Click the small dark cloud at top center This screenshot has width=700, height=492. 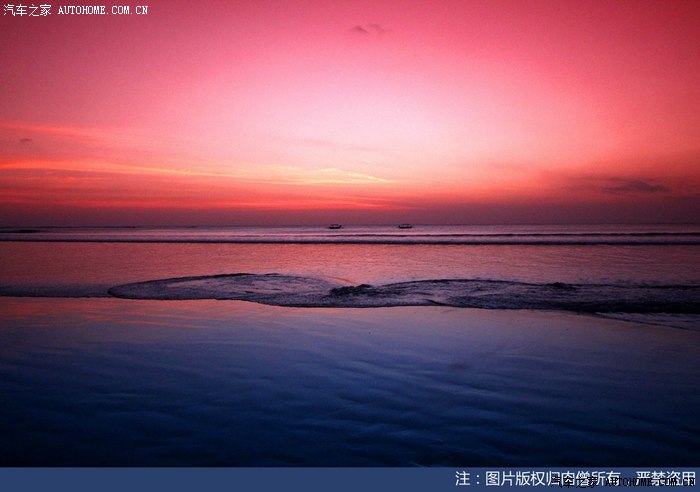click(366, 29)
